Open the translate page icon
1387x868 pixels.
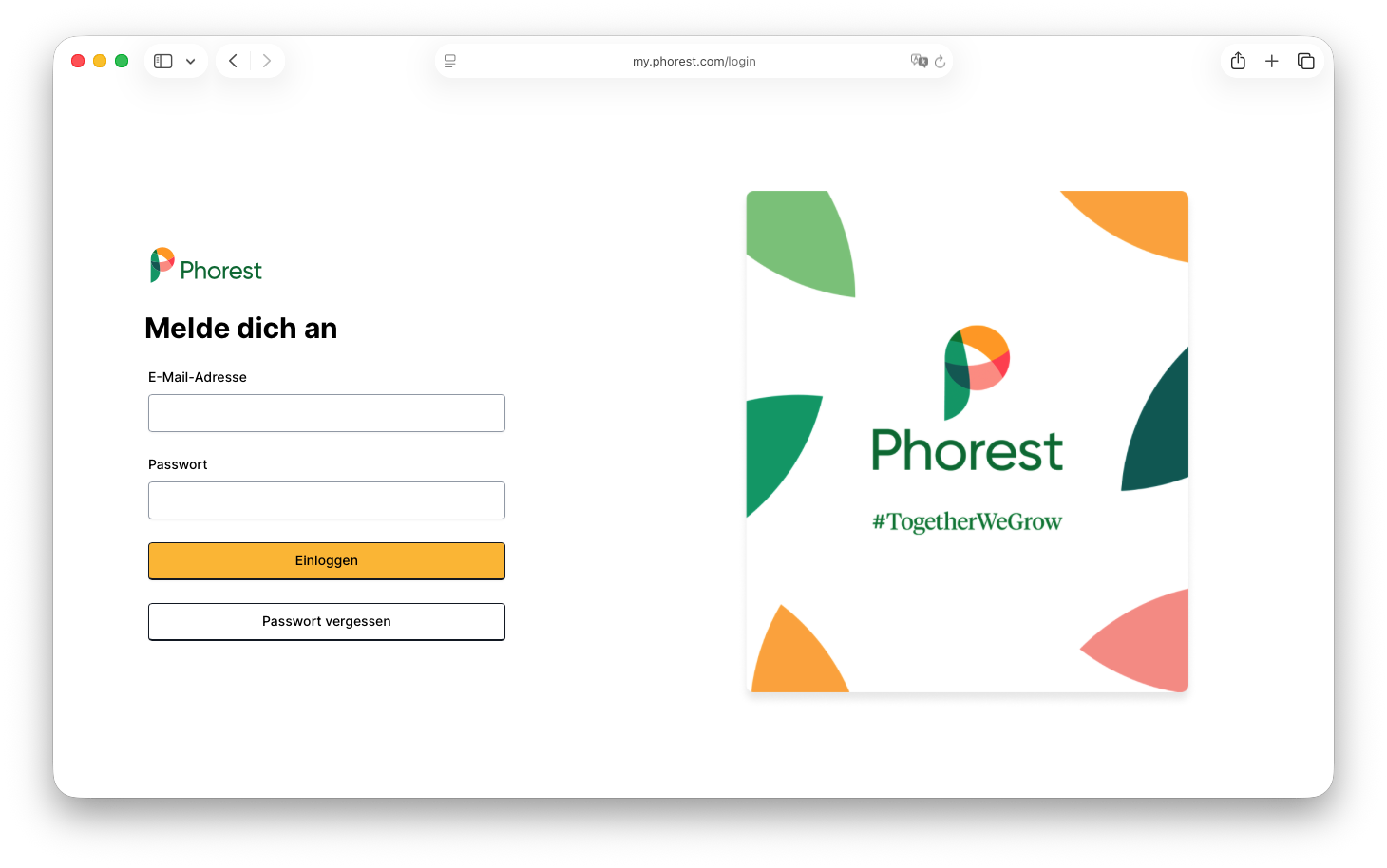[x=919, y=62]
